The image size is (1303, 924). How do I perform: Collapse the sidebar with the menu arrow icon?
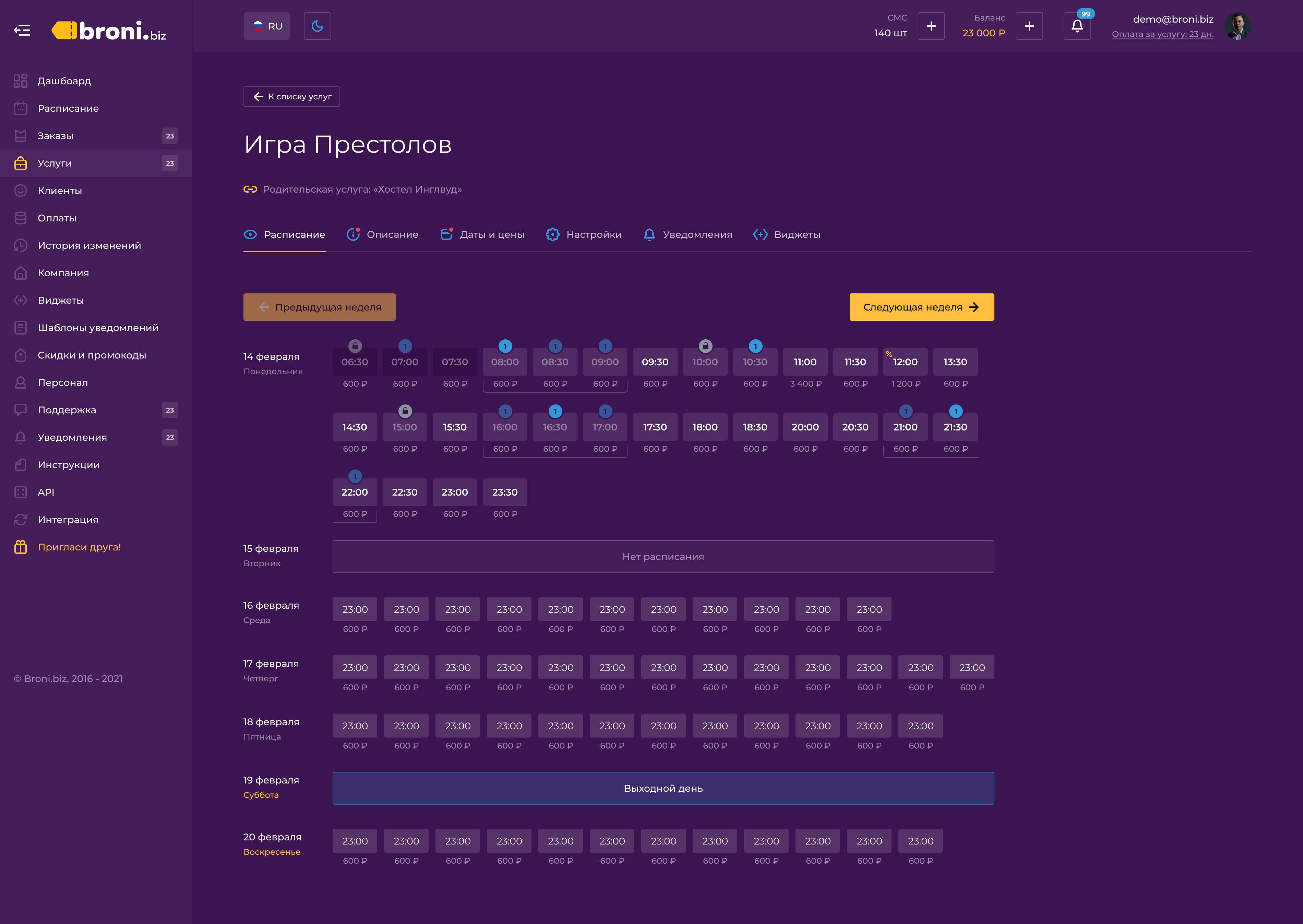click(22, 29)
